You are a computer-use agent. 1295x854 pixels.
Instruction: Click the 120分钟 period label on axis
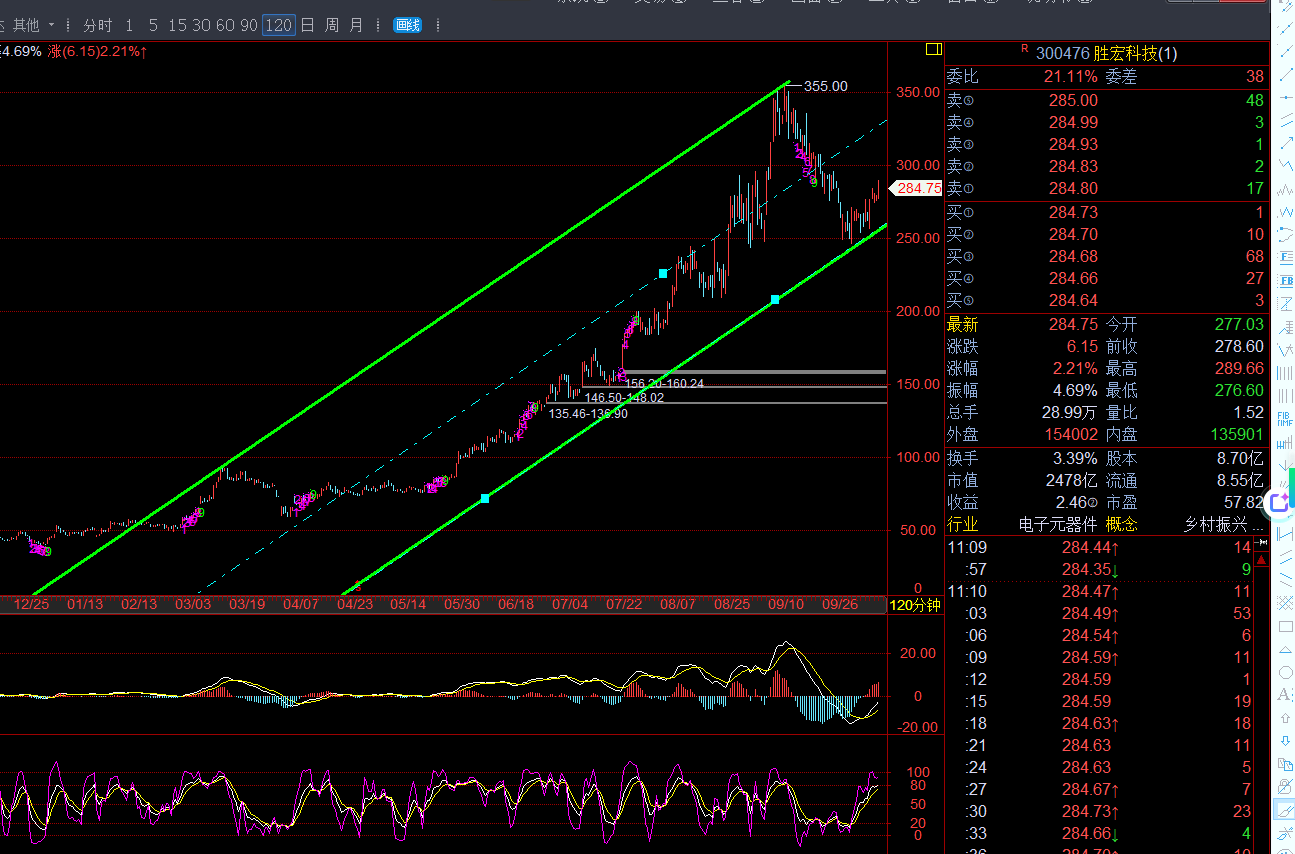(x=914, y=605)
